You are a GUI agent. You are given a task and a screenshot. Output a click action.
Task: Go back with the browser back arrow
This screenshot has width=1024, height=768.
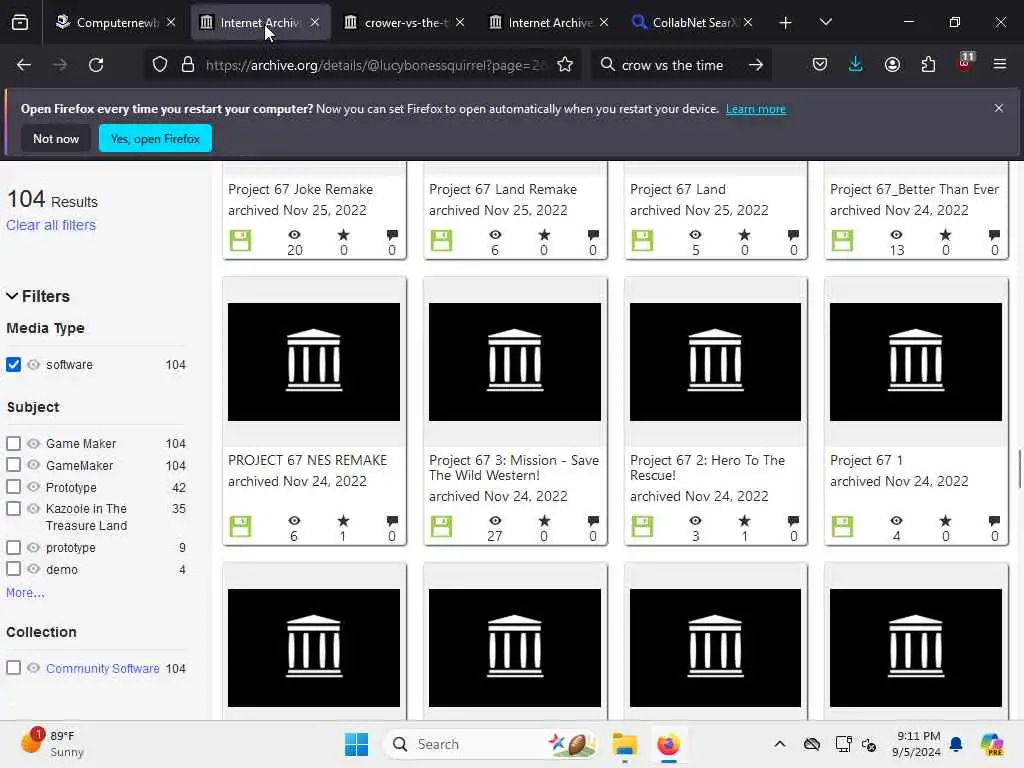coord(24,65)
